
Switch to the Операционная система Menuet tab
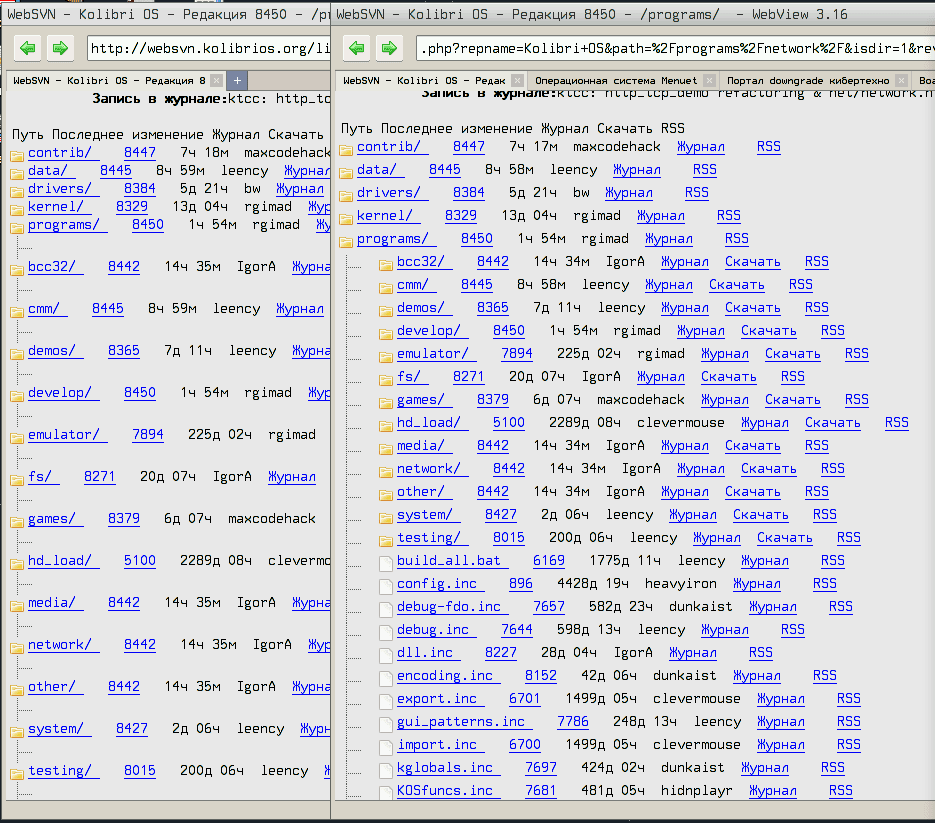tap(624, 80)
